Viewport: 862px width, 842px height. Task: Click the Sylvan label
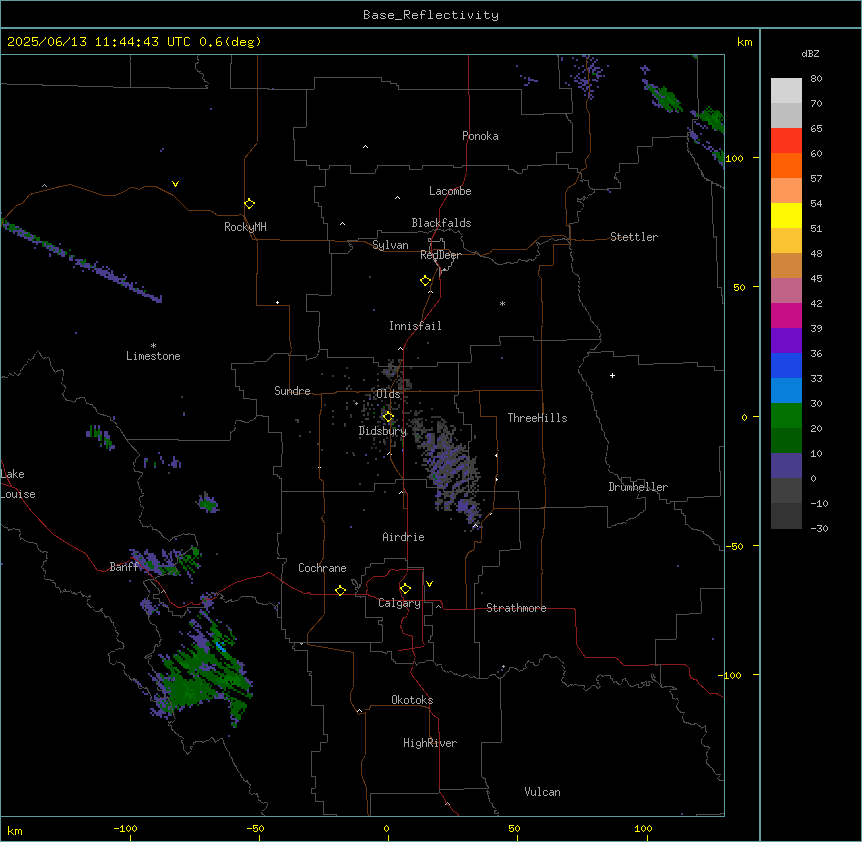[x=390, y=245]
